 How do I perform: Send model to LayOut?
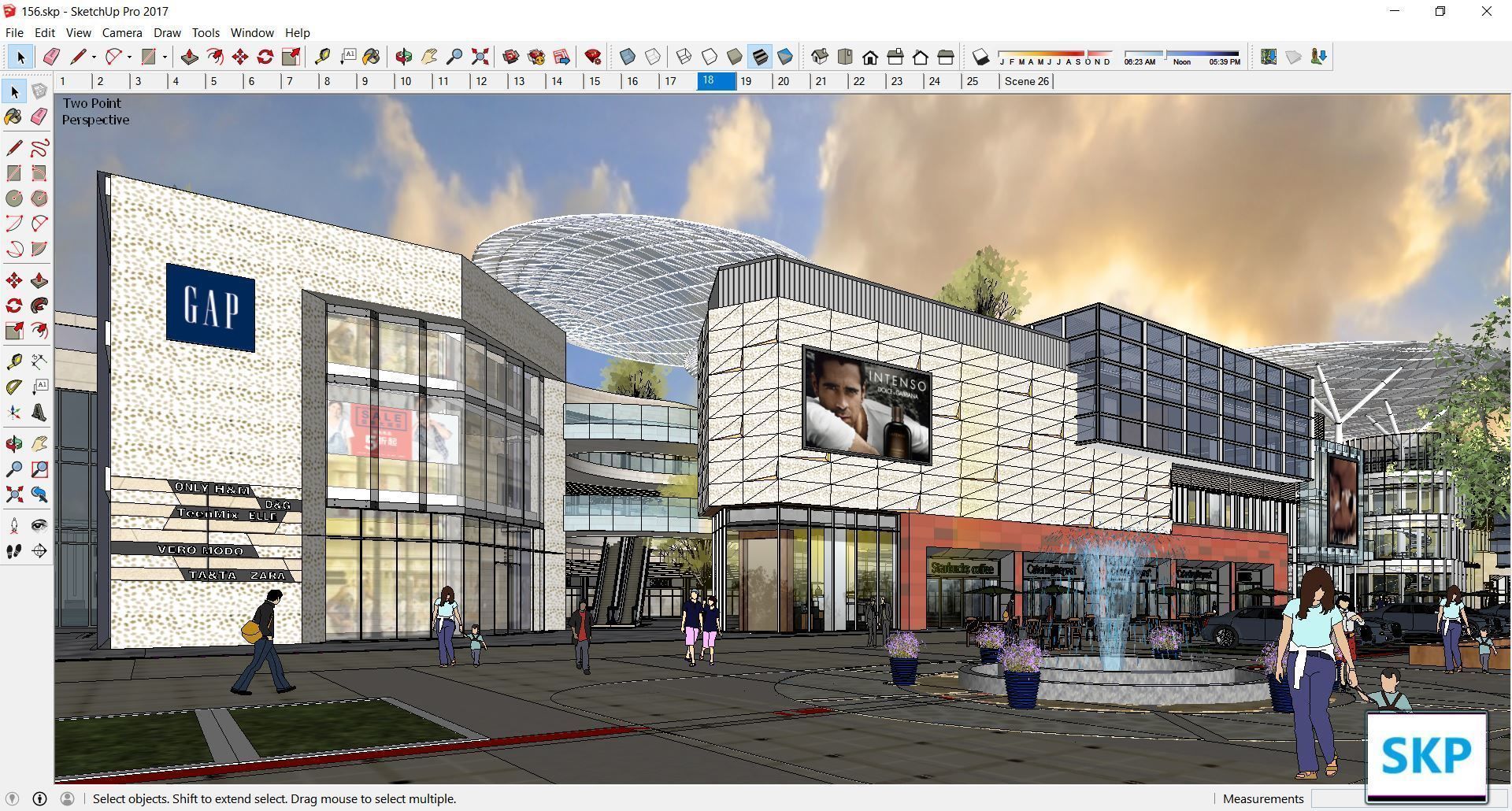click(x=561, y=57)
